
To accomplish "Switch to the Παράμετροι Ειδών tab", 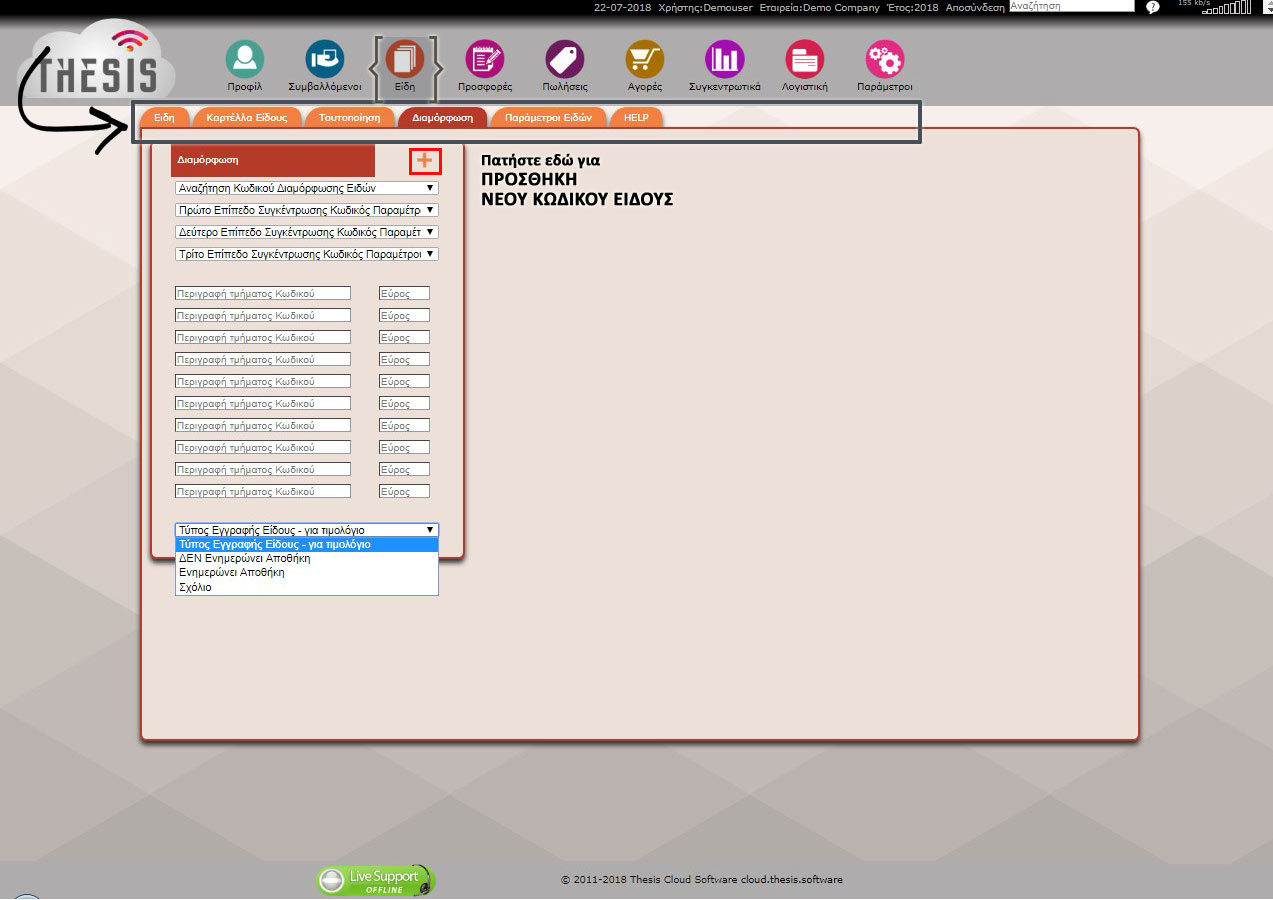I will [548, 118].
